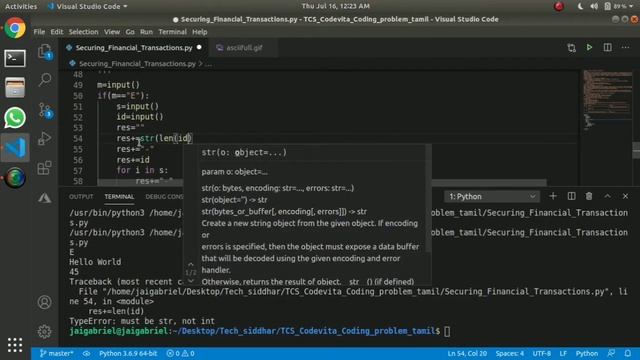Create a new terminal with plus icon
The width and height of the screenshot is (640, 360).
click(553, 196)
